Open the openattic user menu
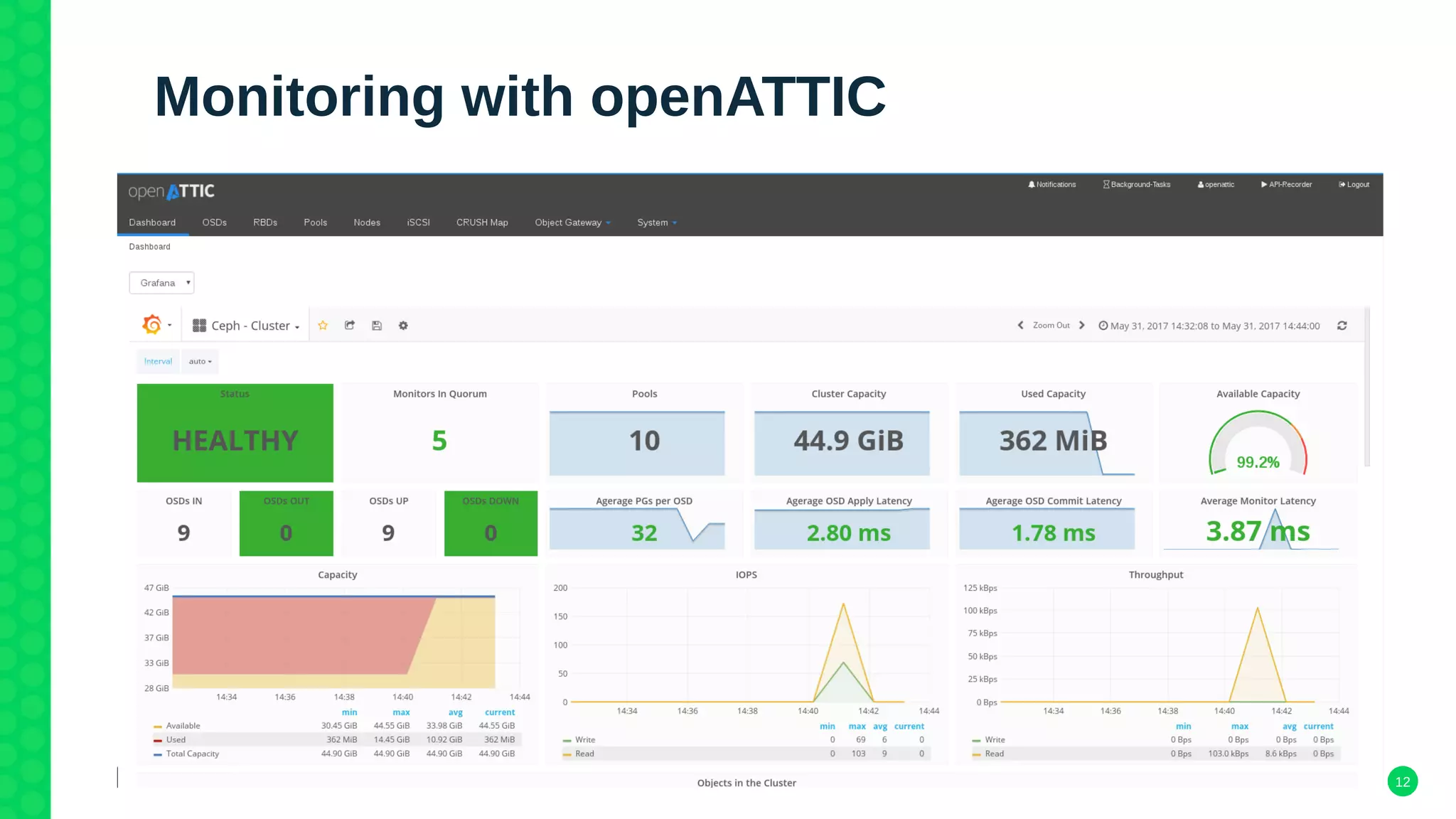Screen dimensions: 1456x819 coord(1216,184)
